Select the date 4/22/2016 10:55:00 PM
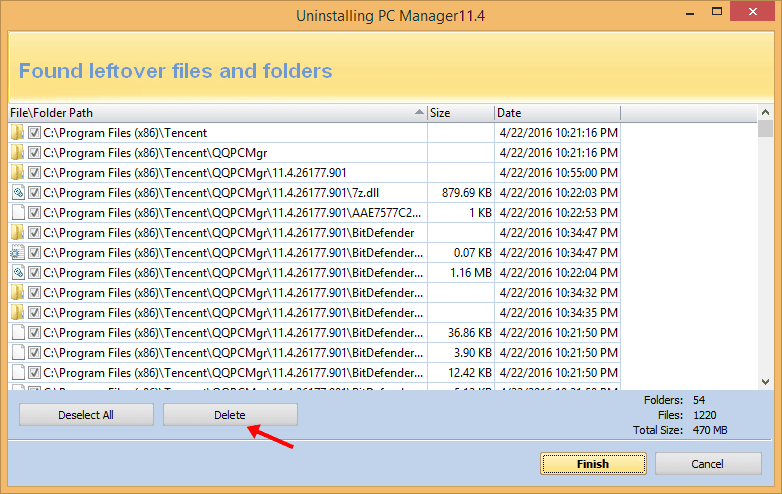The height and width of the screenshot is (494, 782). pyautogui.click(x=559, y=173)
